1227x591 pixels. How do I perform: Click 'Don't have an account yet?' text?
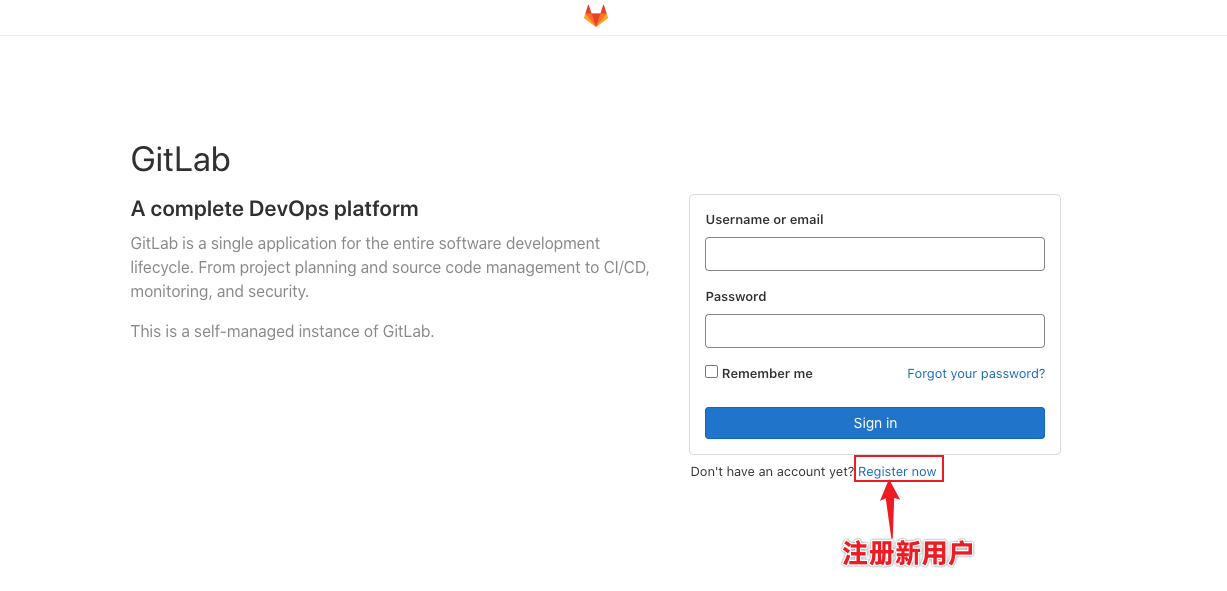(x=772, y=471)
